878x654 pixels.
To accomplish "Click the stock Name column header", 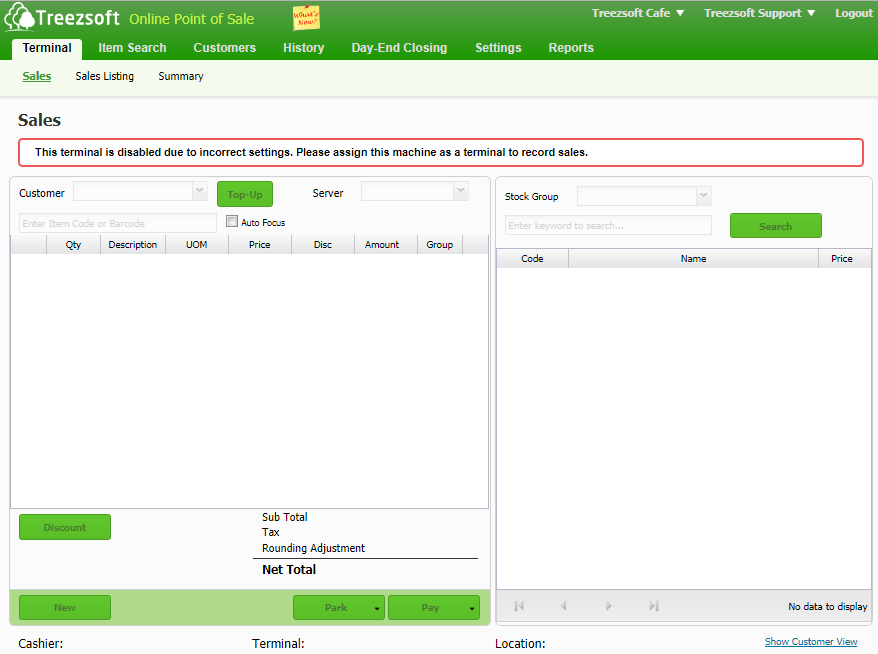I will pos(693,259).
